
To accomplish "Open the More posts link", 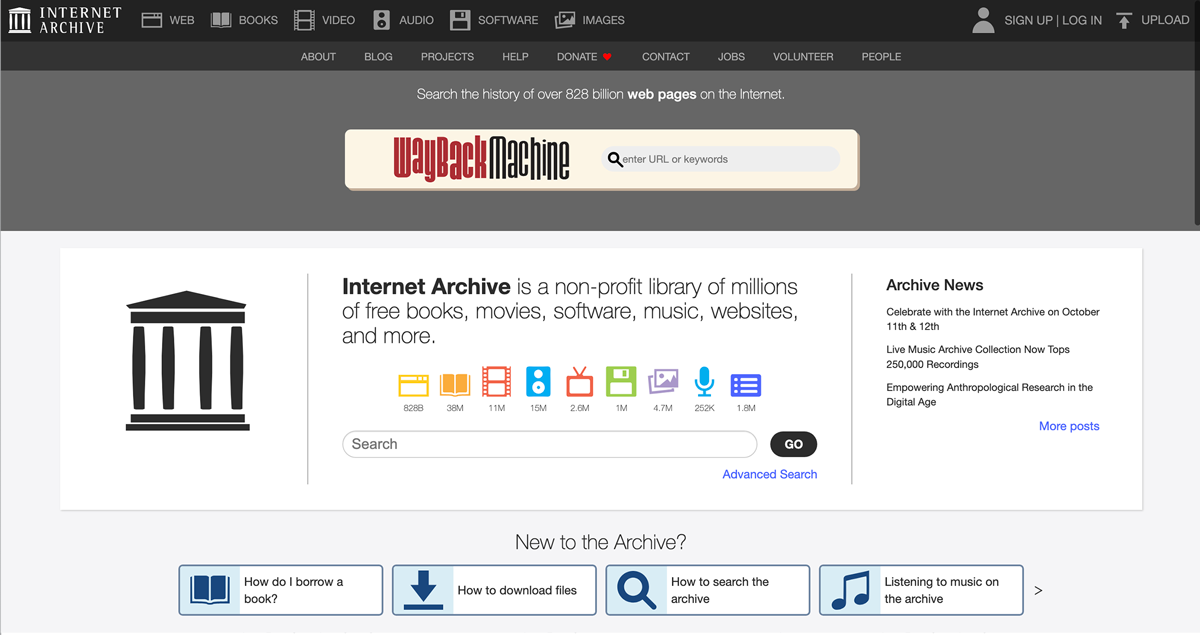I will point(1068,426).
